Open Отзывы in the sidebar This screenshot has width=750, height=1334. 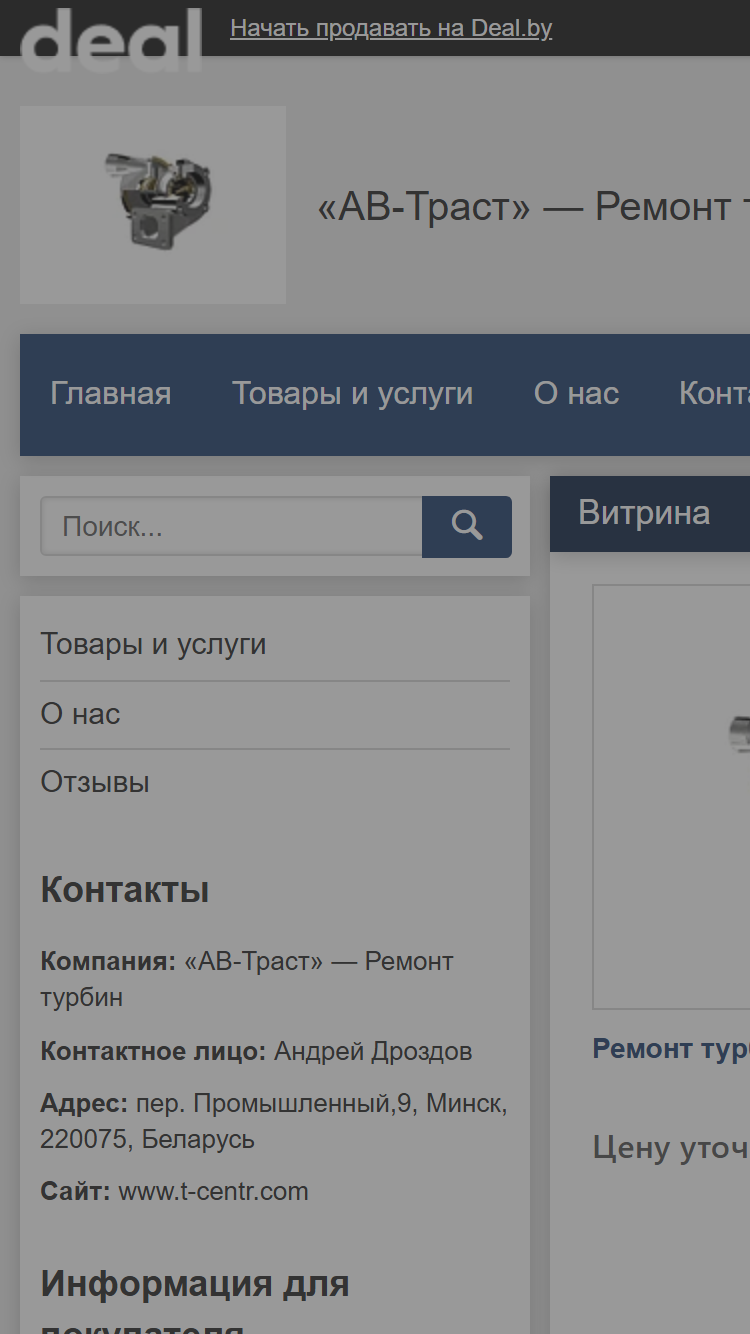[x=95, y=782]
